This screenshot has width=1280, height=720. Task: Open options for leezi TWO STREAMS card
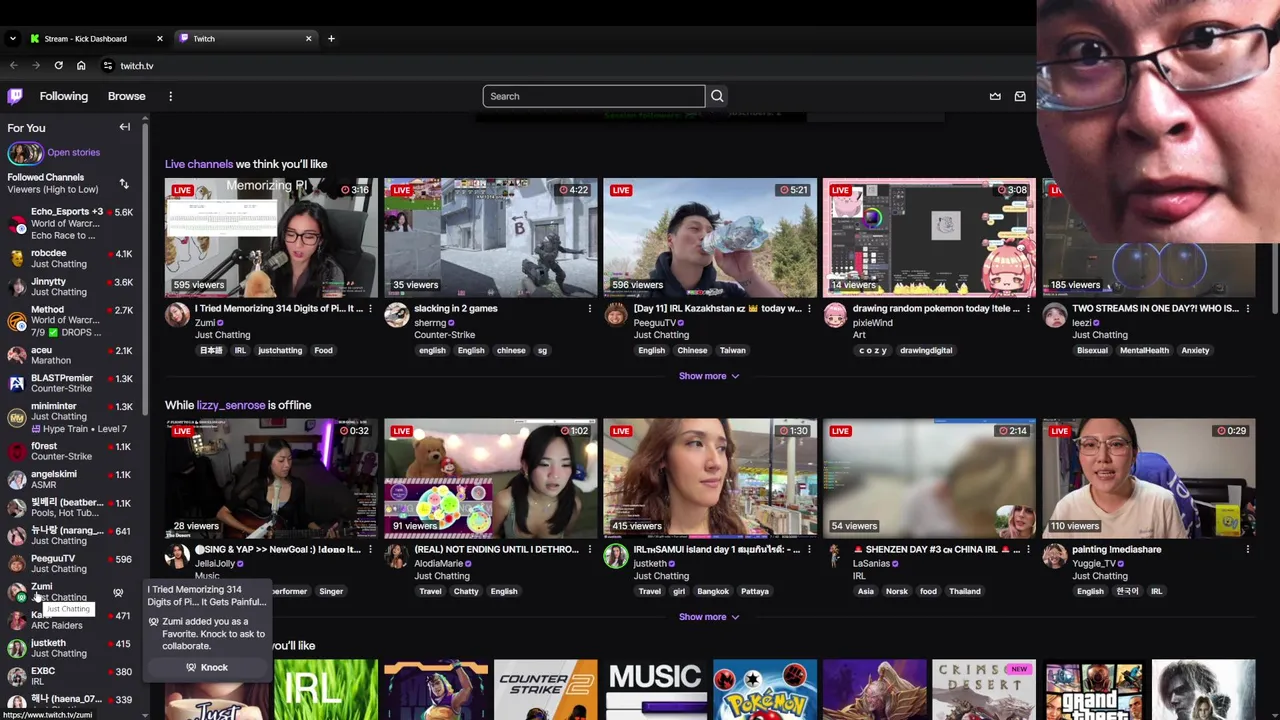[x=1248, y=309]
